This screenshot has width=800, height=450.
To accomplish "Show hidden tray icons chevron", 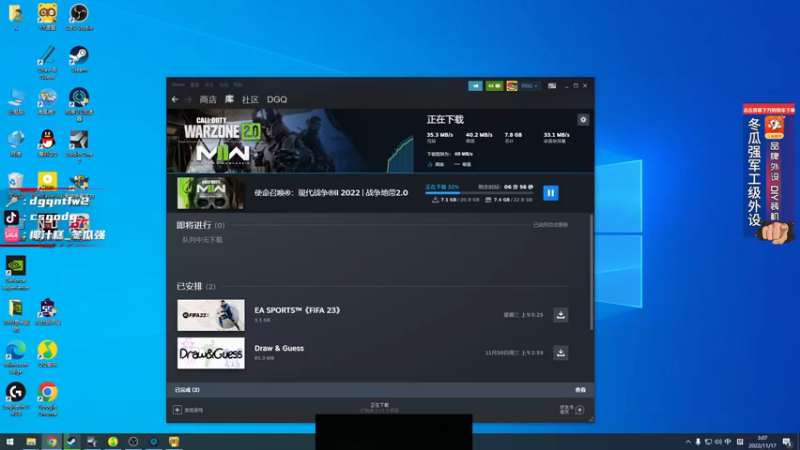I will point(688,442).
